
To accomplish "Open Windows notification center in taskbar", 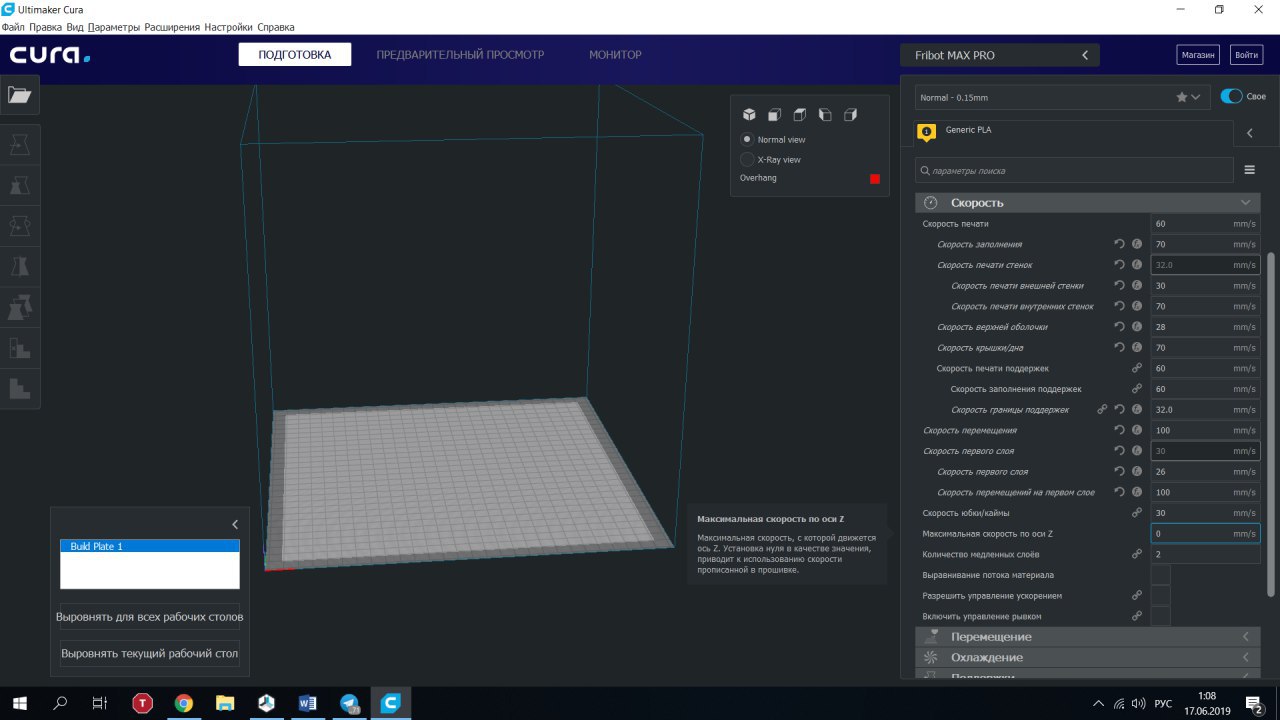I will click(1254, 703).
